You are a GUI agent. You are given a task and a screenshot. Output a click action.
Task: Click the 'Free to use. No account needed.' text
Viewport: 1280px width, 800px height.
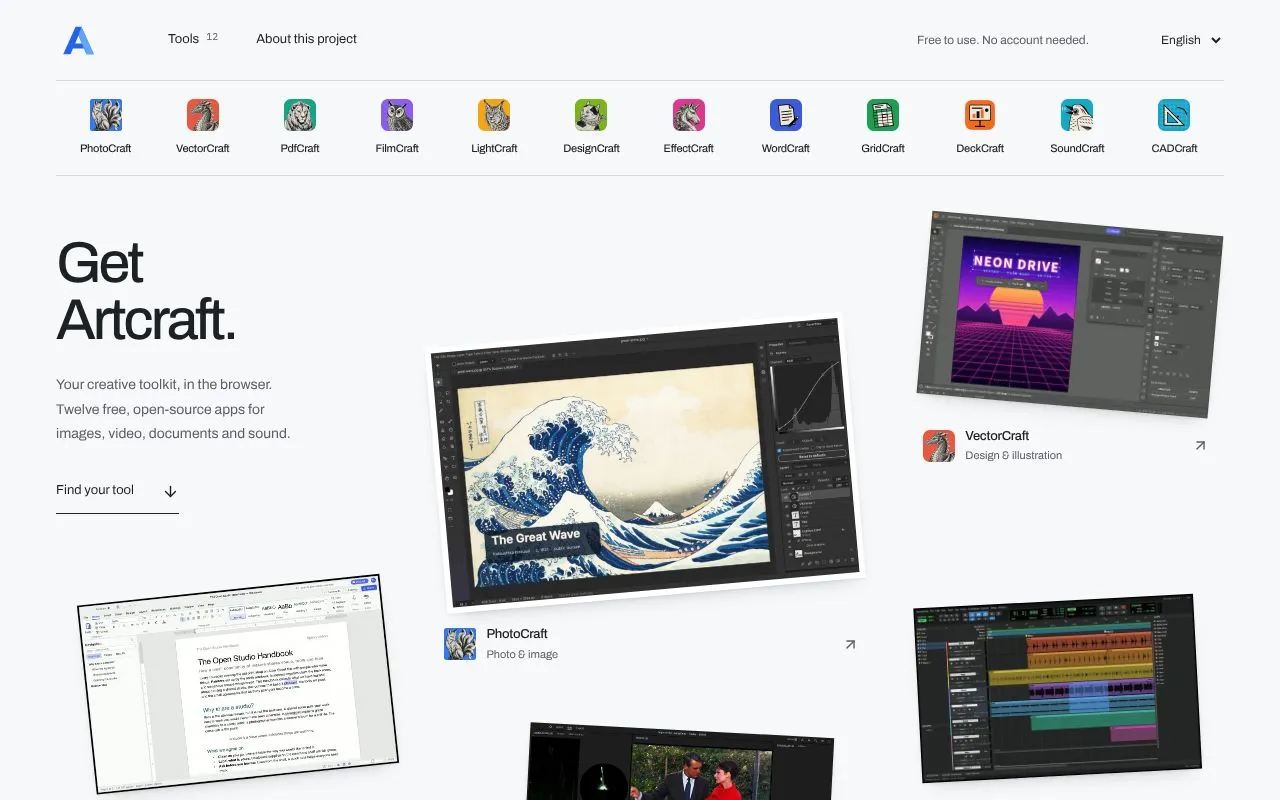1003,40
